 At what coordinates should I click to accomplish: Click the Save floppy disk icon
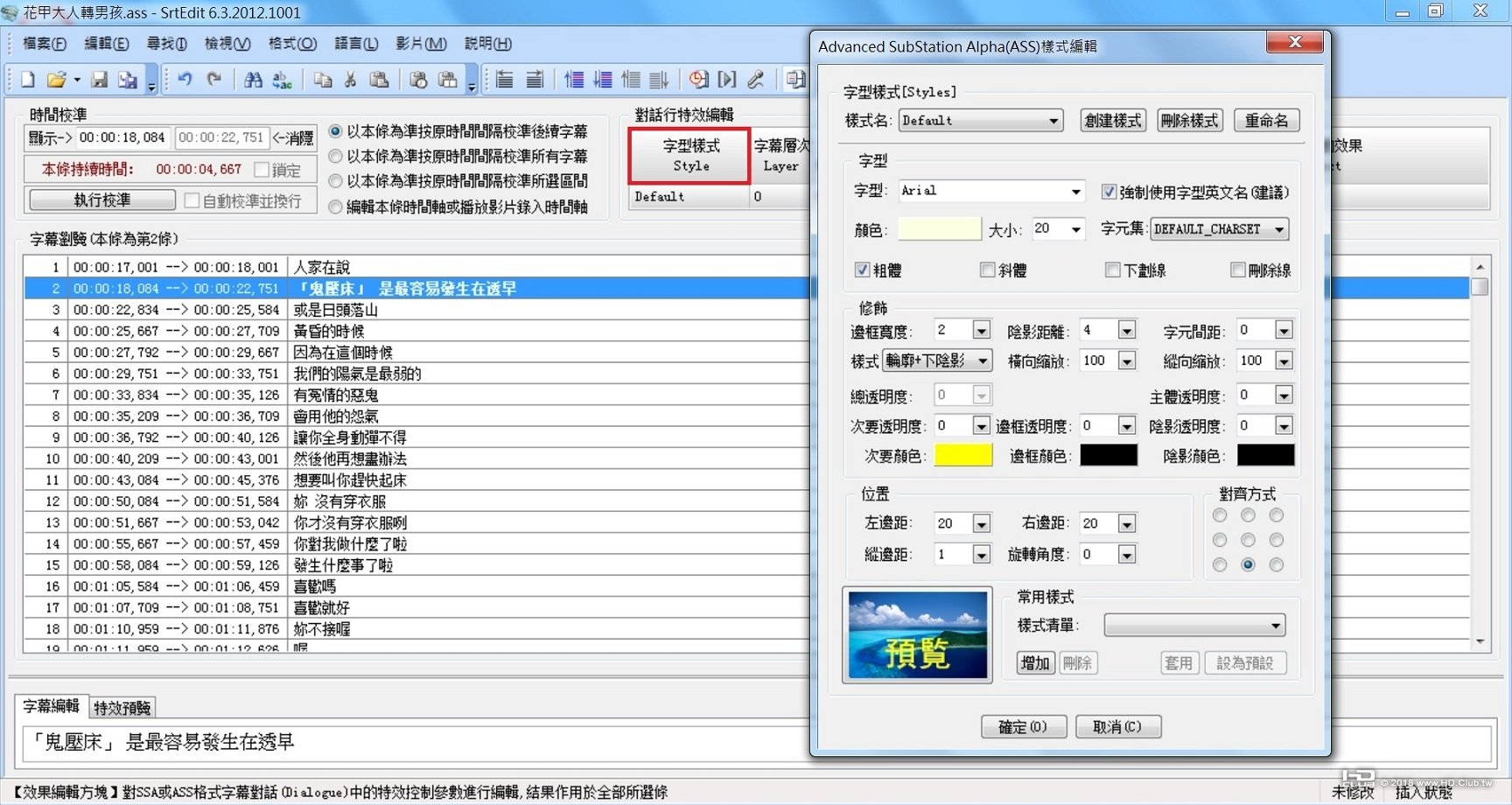(100, 80)
